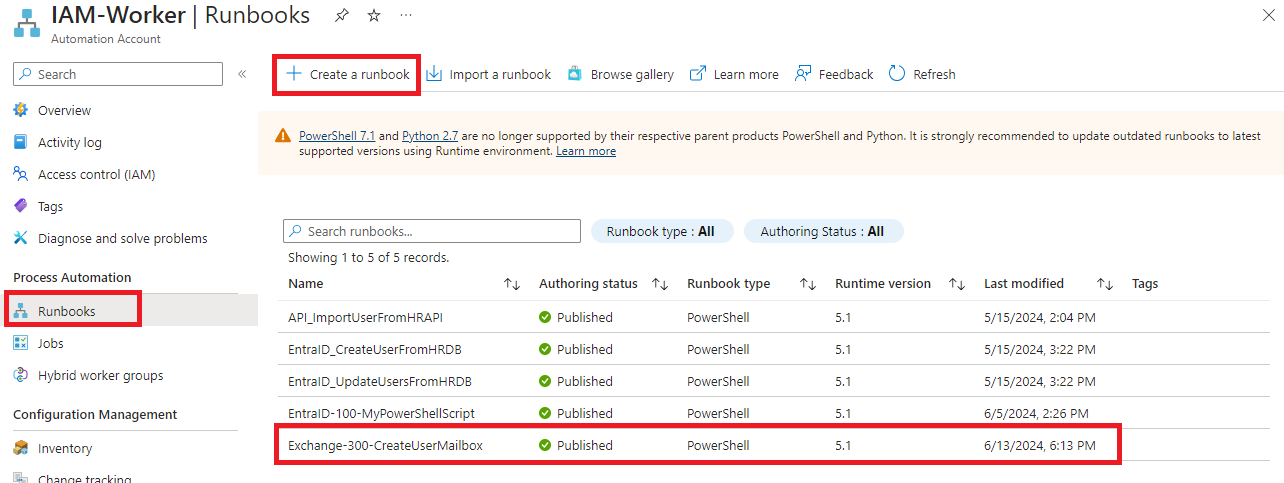Open Exchange-300-CreateUserMailbox runbook
This screenshot has width=1284, height=483.
coord(385,445)
